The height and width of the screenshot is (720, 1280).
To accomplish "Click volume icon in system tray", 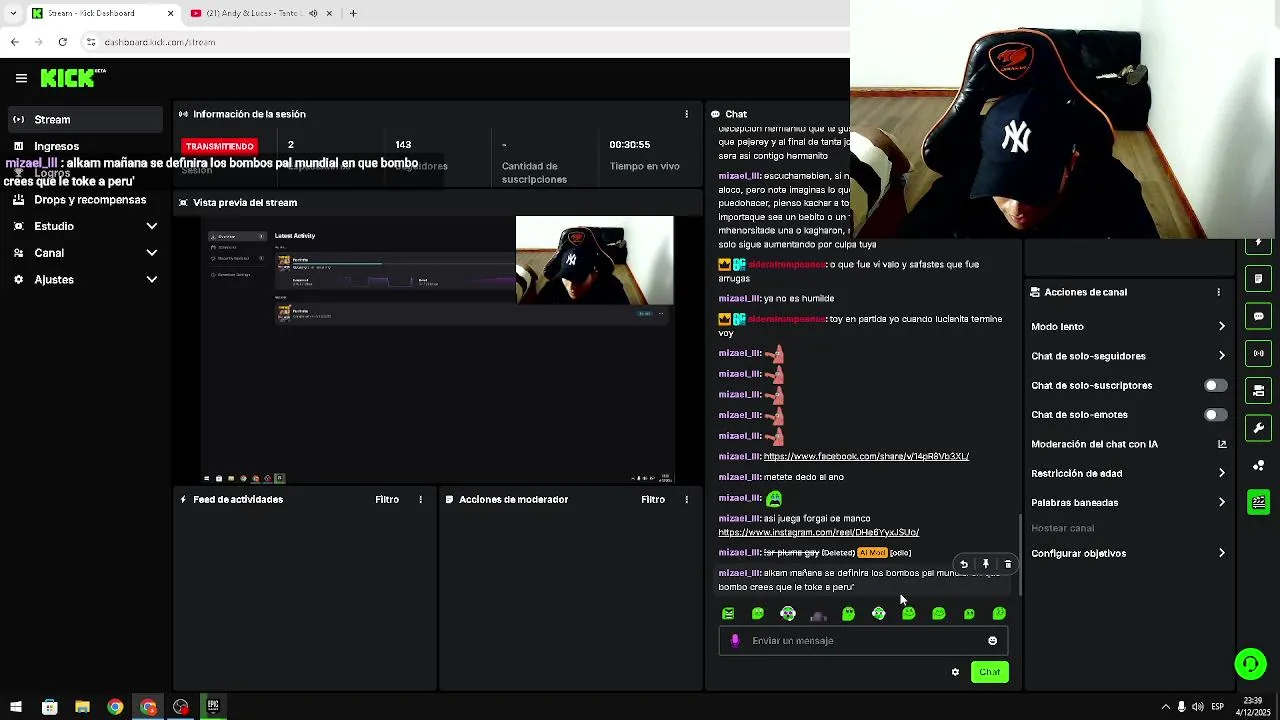I will click(1198, 707).
